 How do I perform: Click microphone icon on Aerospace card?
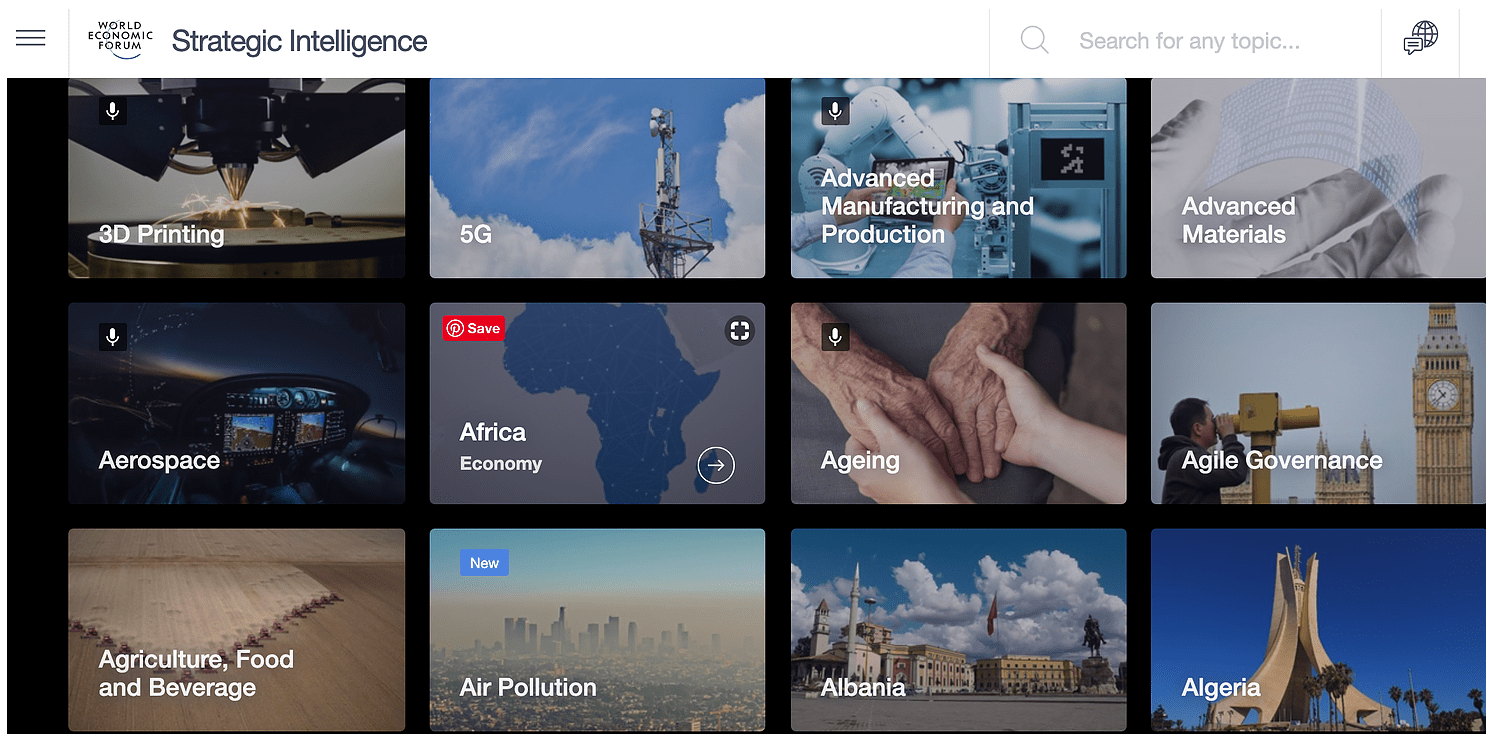pos(113,337)
